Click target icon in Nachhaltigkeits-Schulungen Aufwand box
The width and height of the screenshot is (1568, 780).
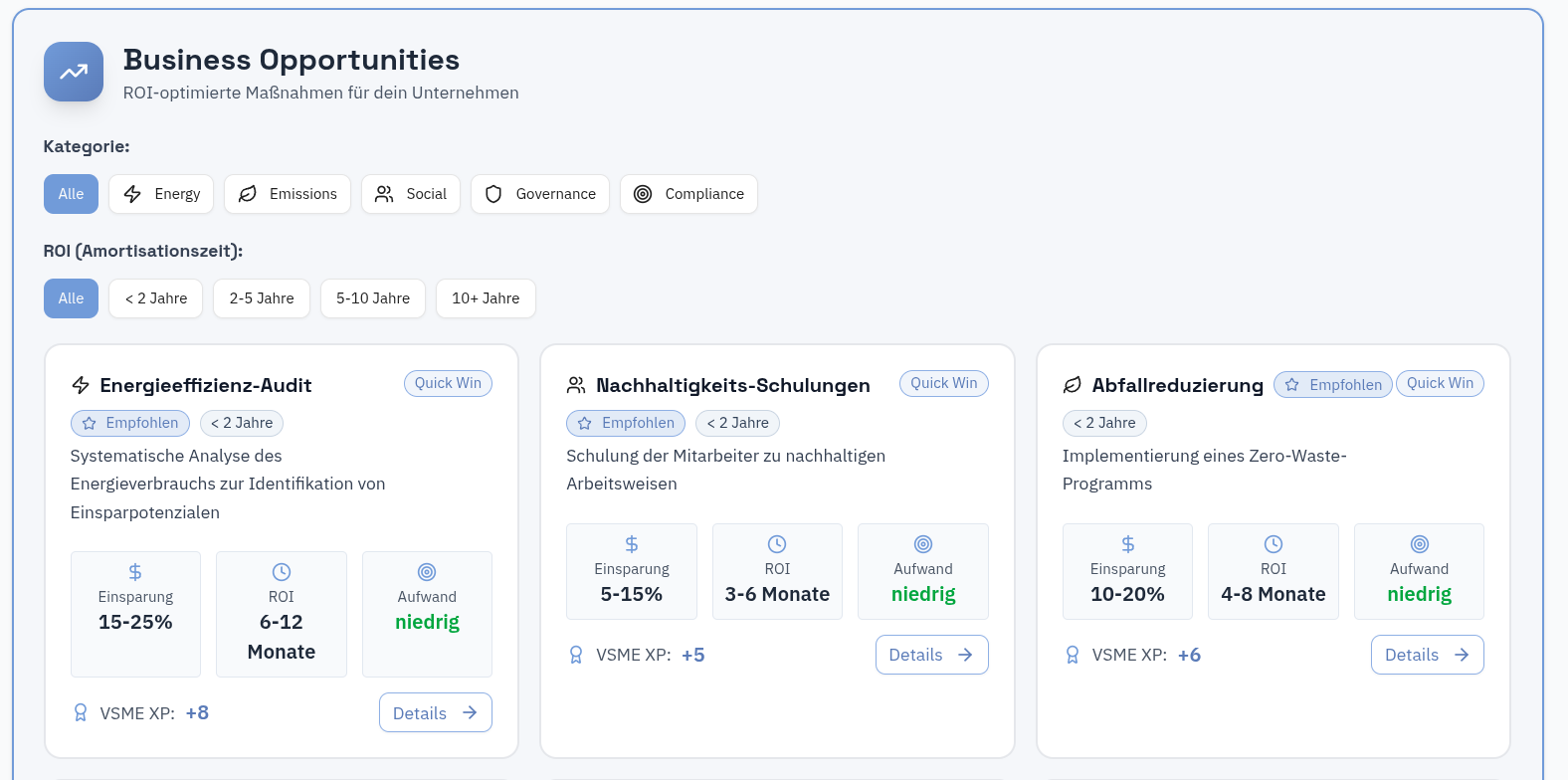(923, 544)
